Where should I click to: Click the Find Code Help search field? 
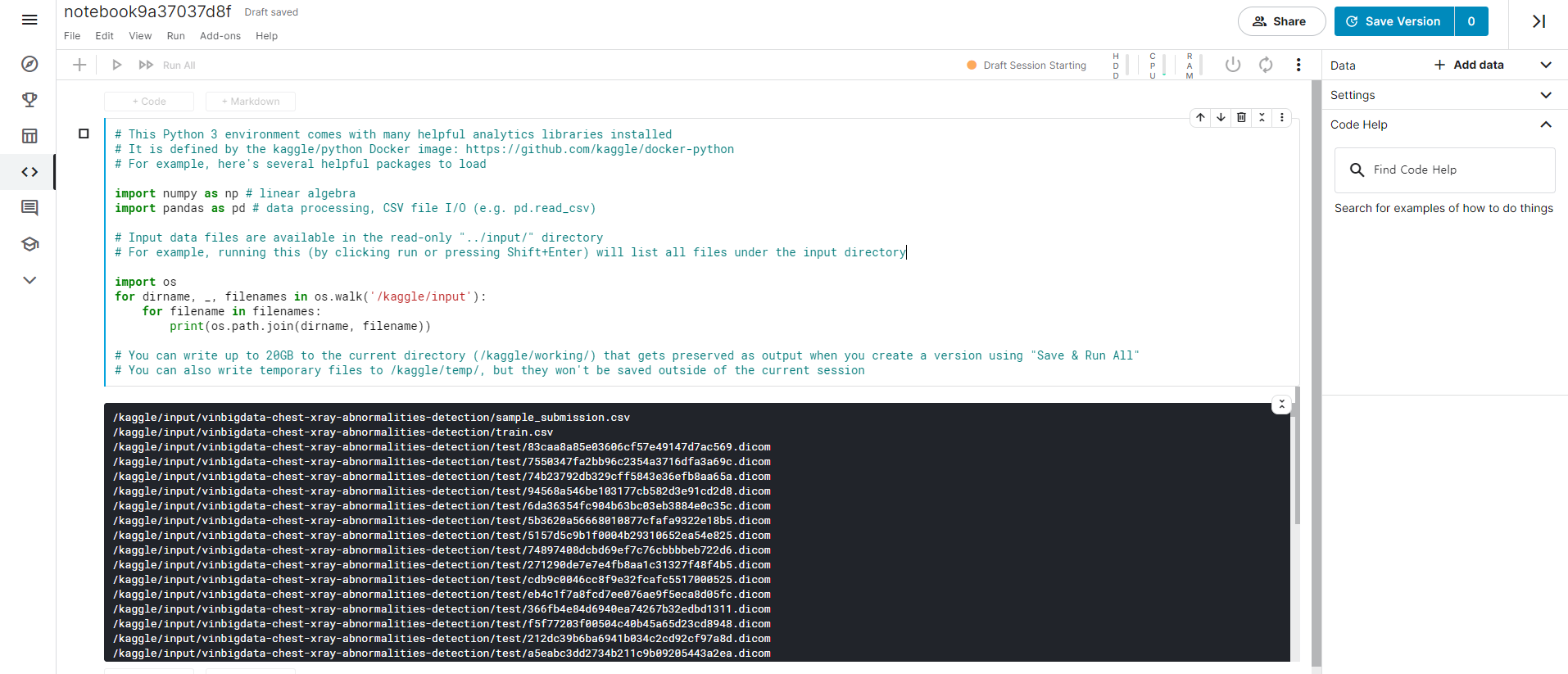pyautogui.click(x=1444, y=170)
